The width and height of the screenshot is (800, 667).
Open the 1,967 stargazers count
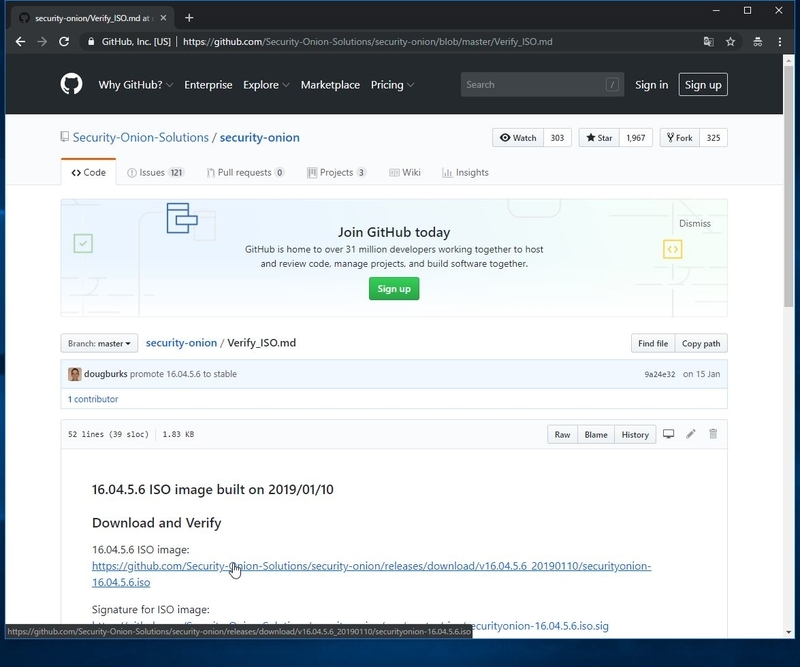636,138
